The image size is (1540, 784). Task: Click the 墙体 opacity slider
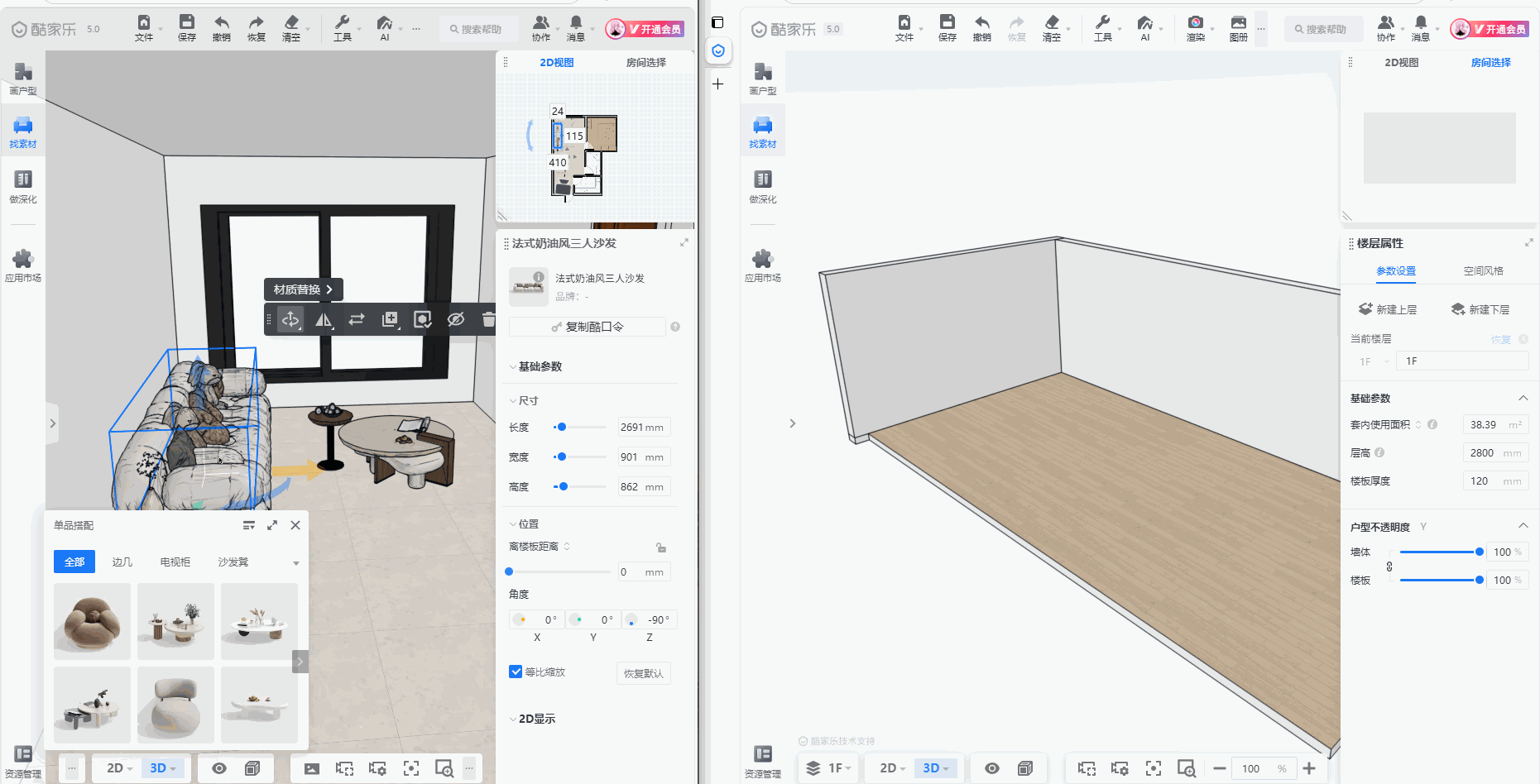(x=1438, y=552)
